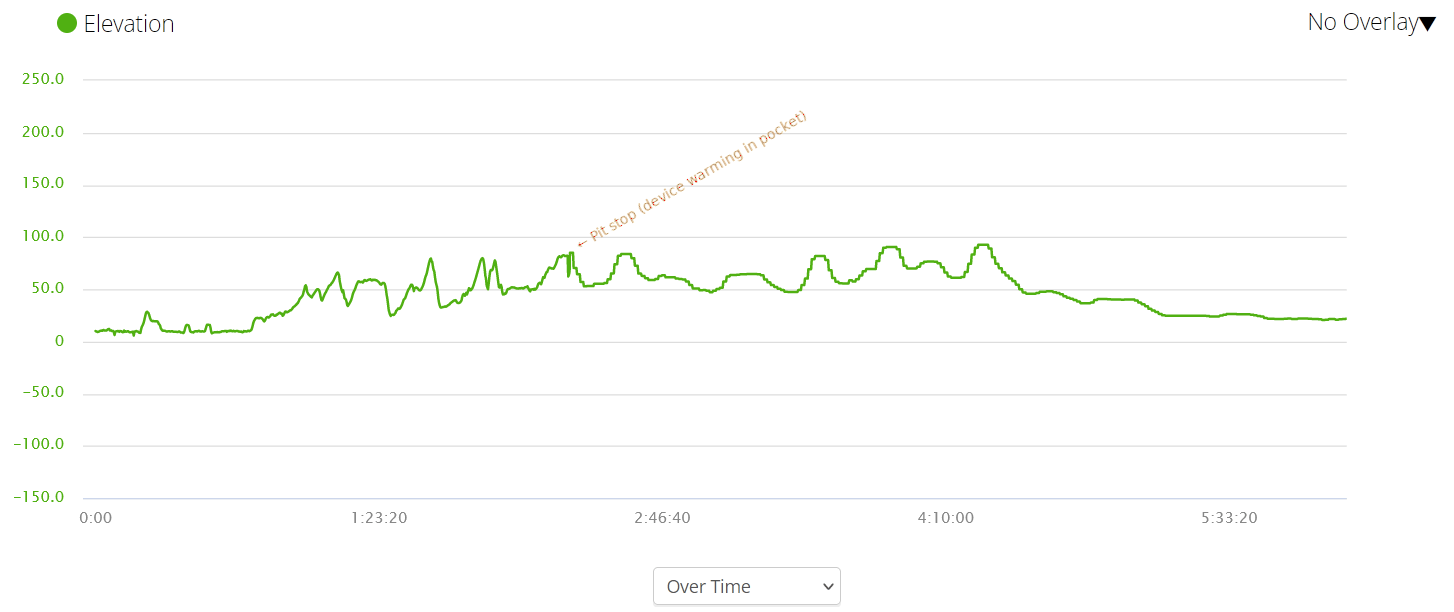Click the elevation line at its starting point

click(x=96, y=329)
